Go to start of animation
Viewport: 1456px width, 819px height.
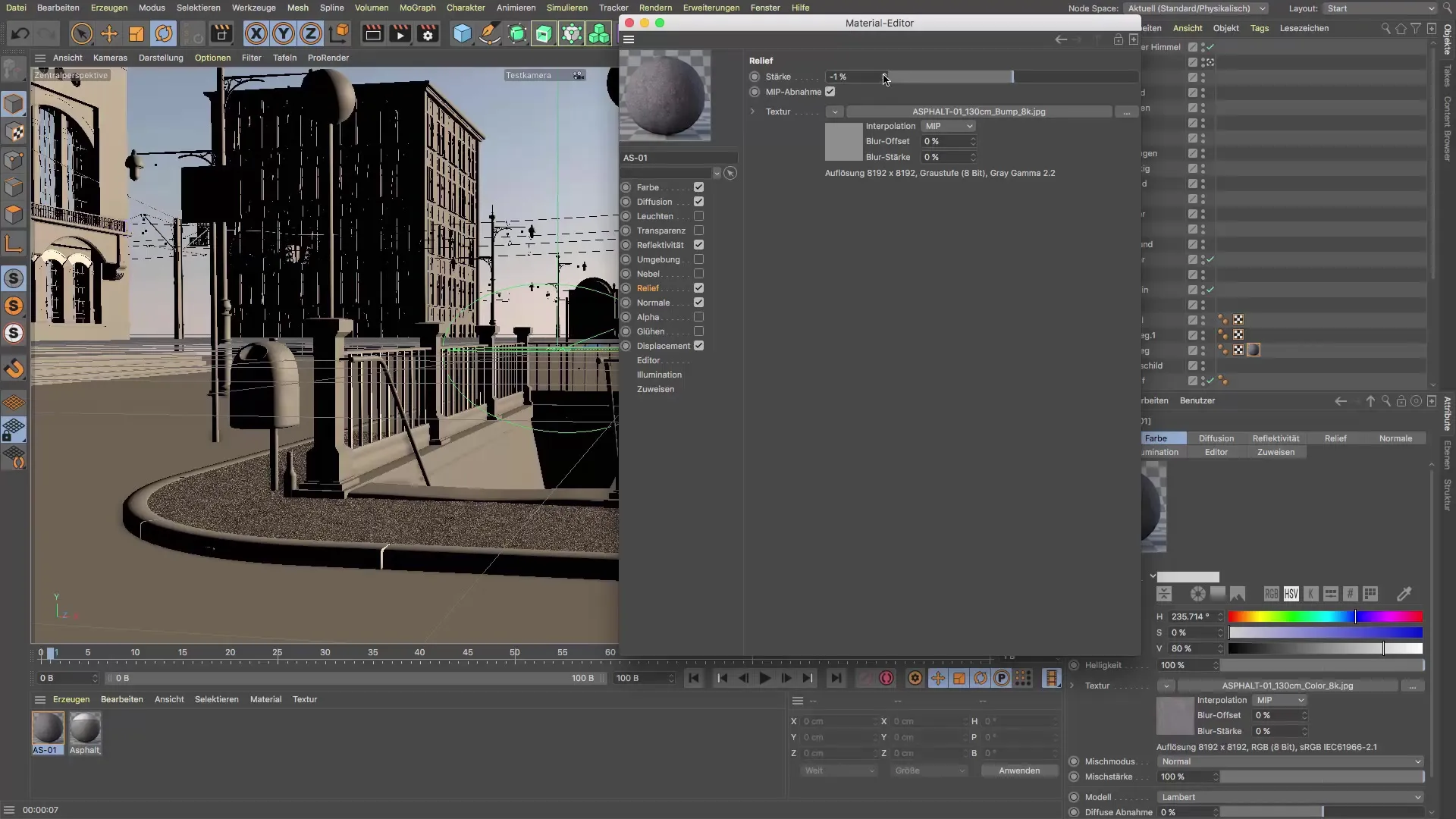[694, 679]
